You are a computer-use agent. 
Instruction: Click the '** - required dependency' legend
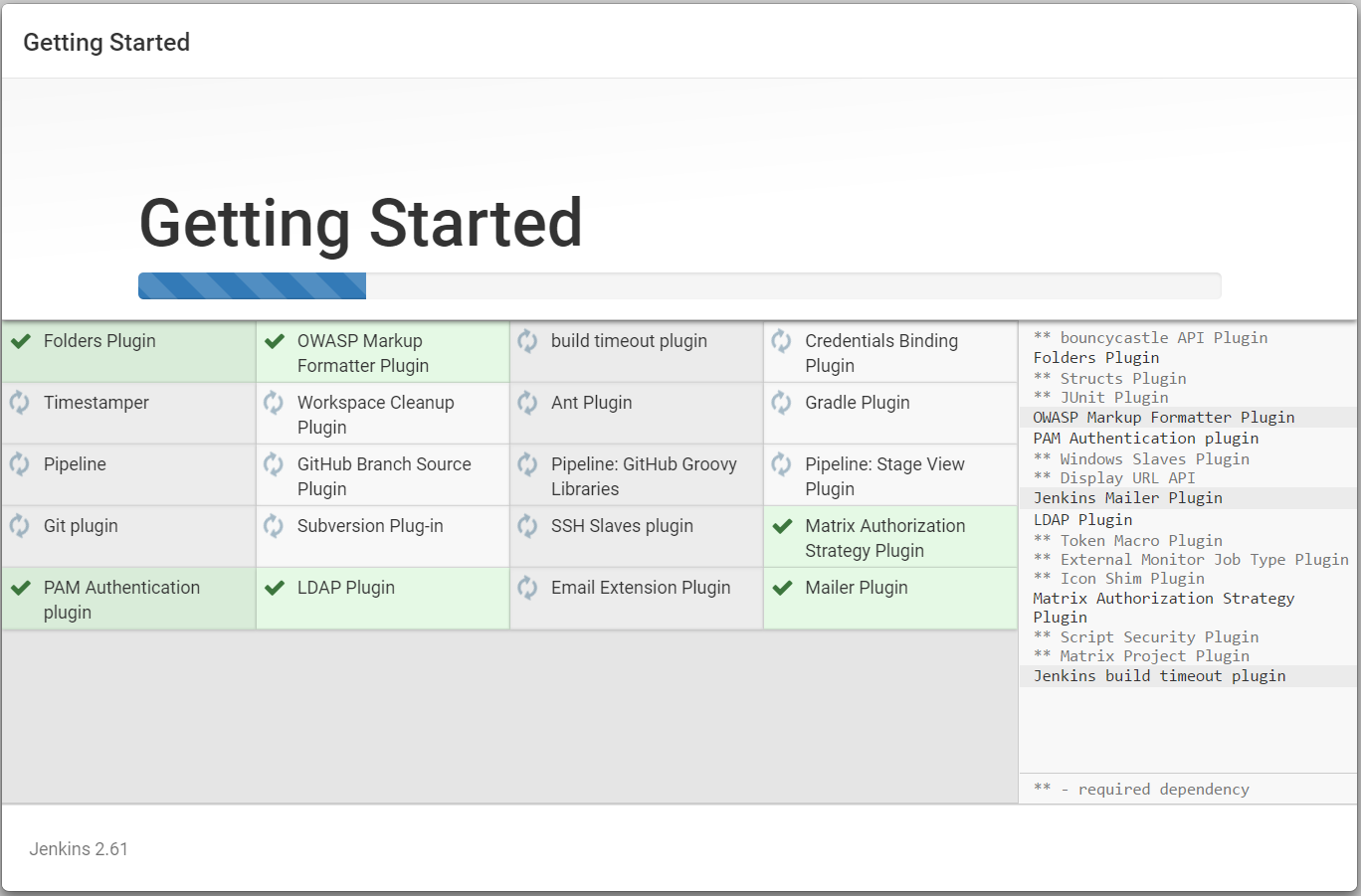tap(1141, 790)
